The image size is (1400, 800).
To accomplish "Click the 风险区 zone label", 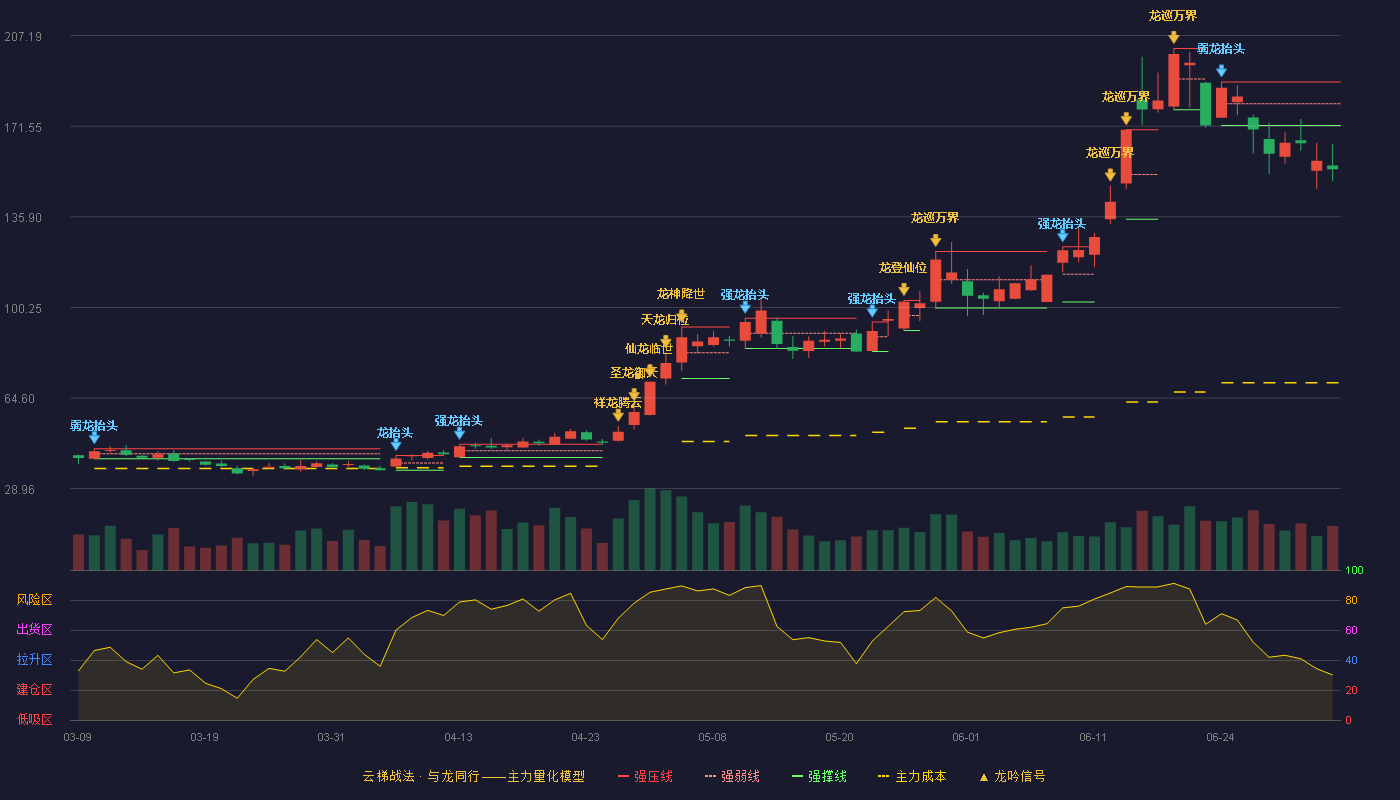I will (x=35, y=600).
